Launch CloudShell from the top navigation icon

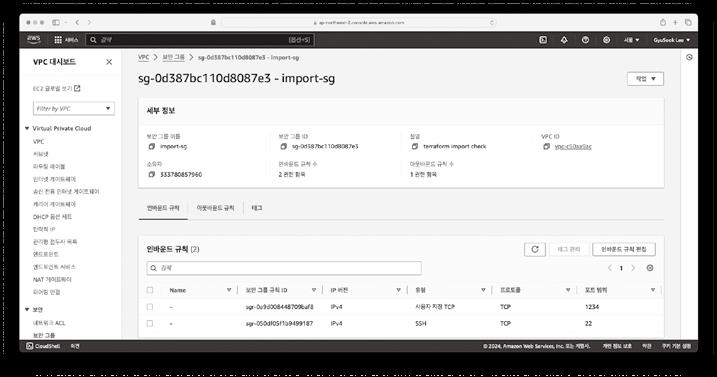point(543,40)
